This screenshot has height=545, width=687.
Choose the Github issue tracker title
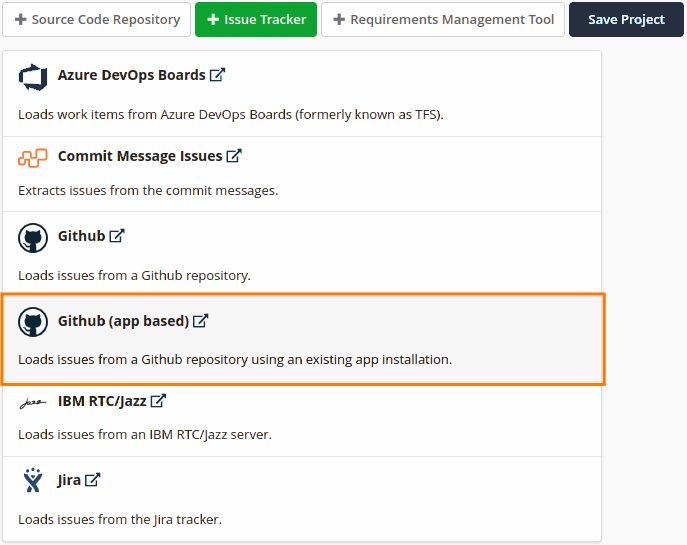click(x=81, y=236)
